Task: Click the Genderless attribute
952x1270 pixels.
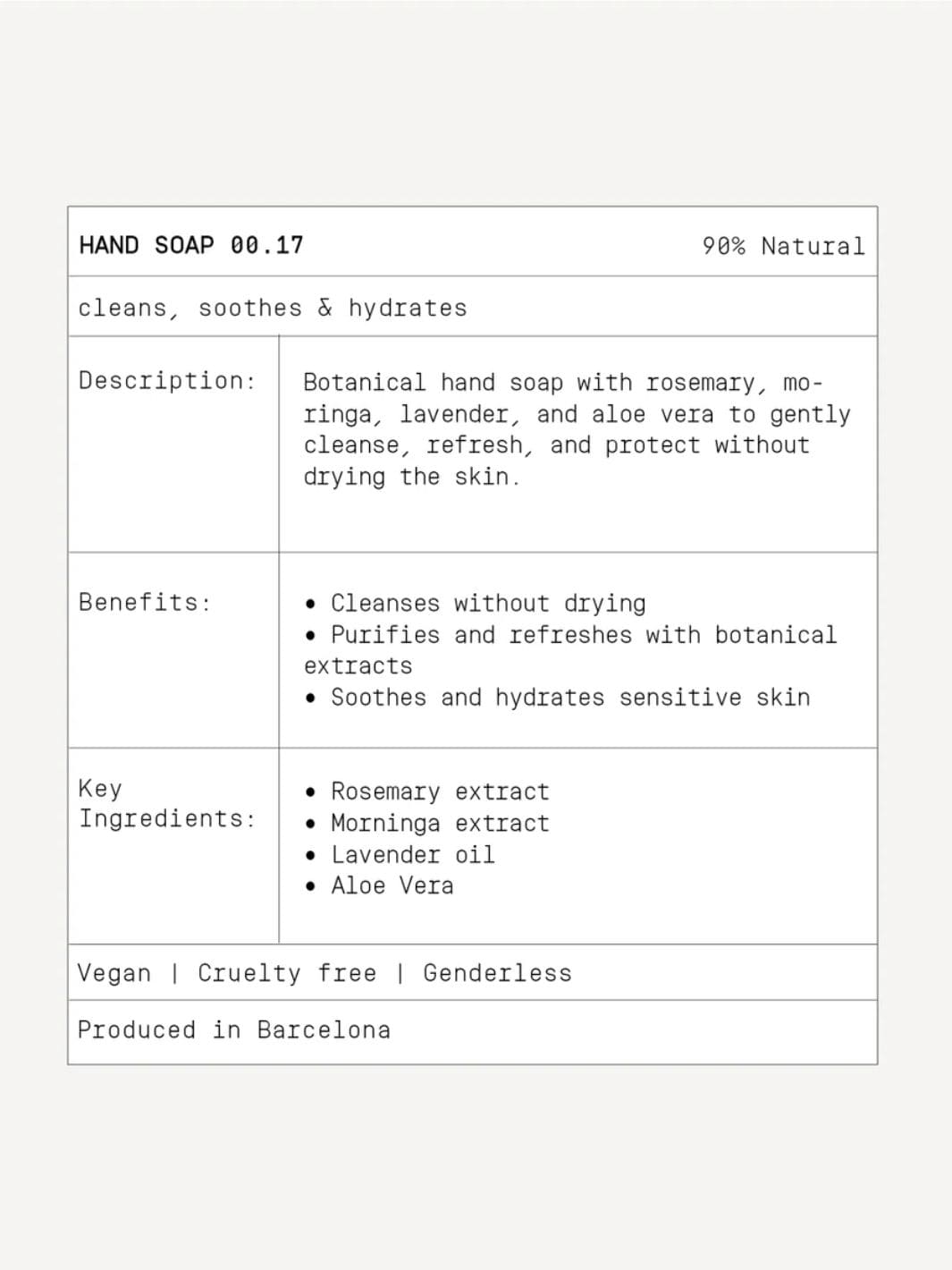Action: (497, 973)
